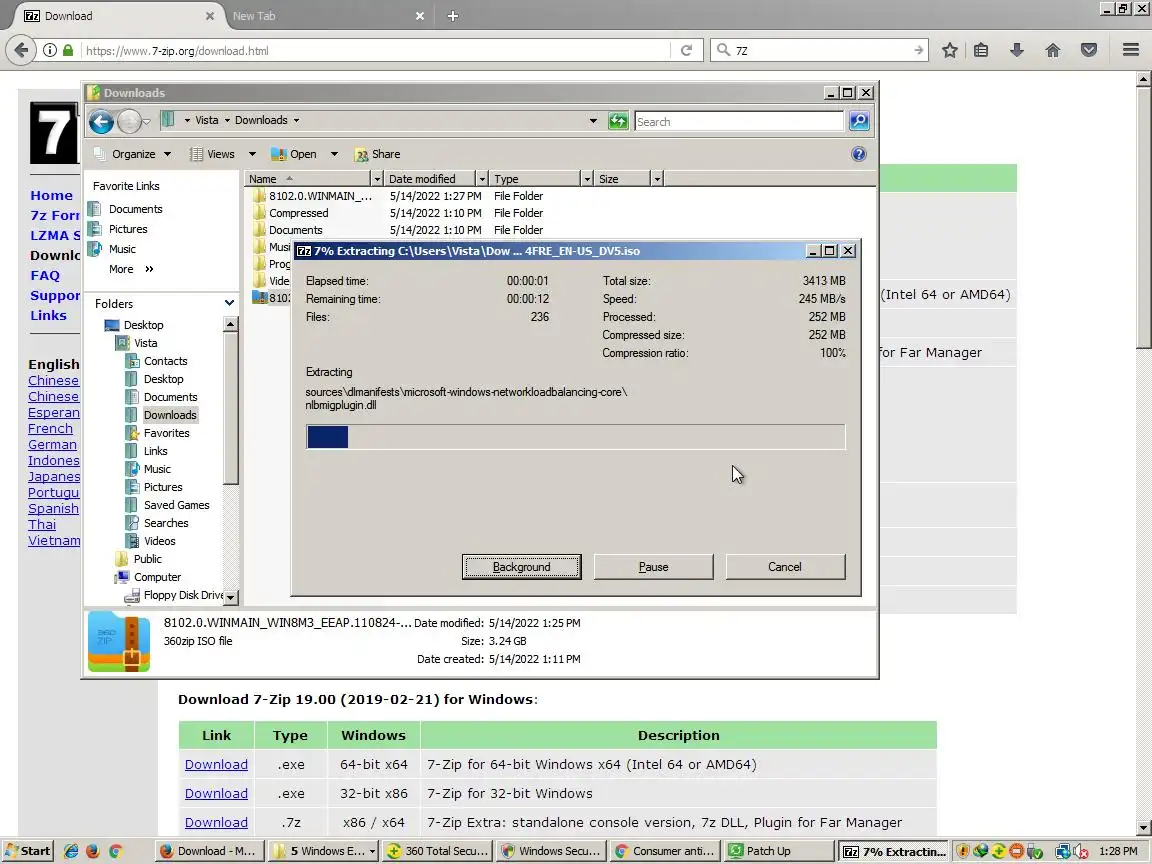The image size is (1152, 864).
Task: Select the Compressed folder row
Action: coord(298,213)
